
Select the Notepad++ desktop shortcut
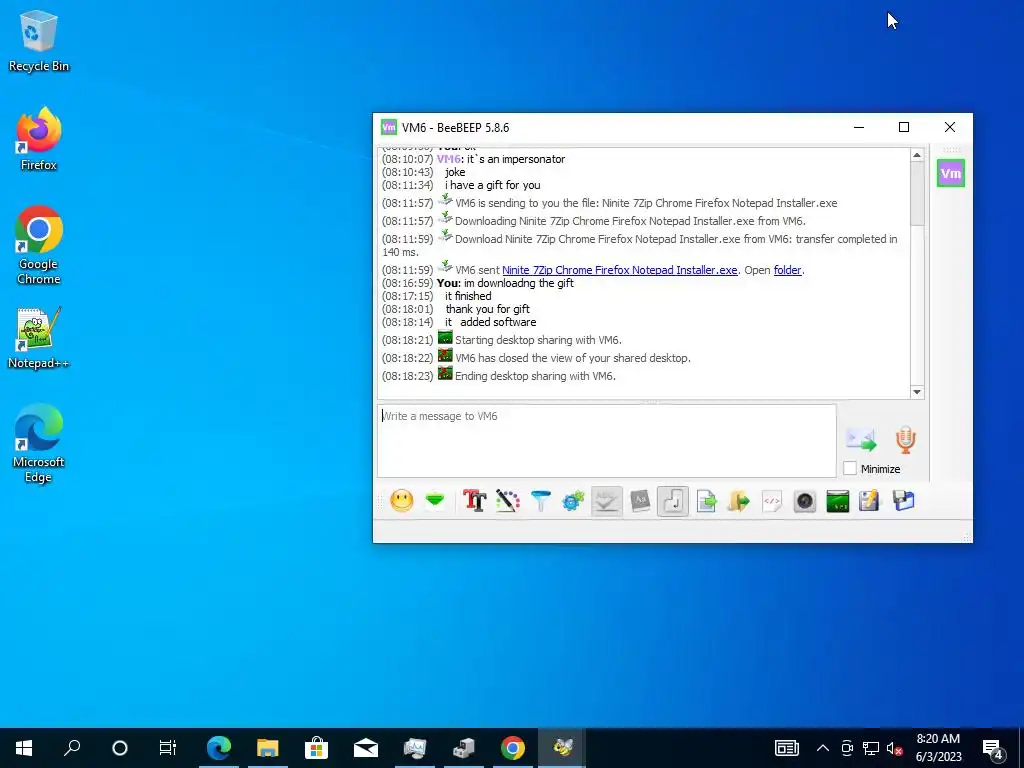click(x=39, y=338)
